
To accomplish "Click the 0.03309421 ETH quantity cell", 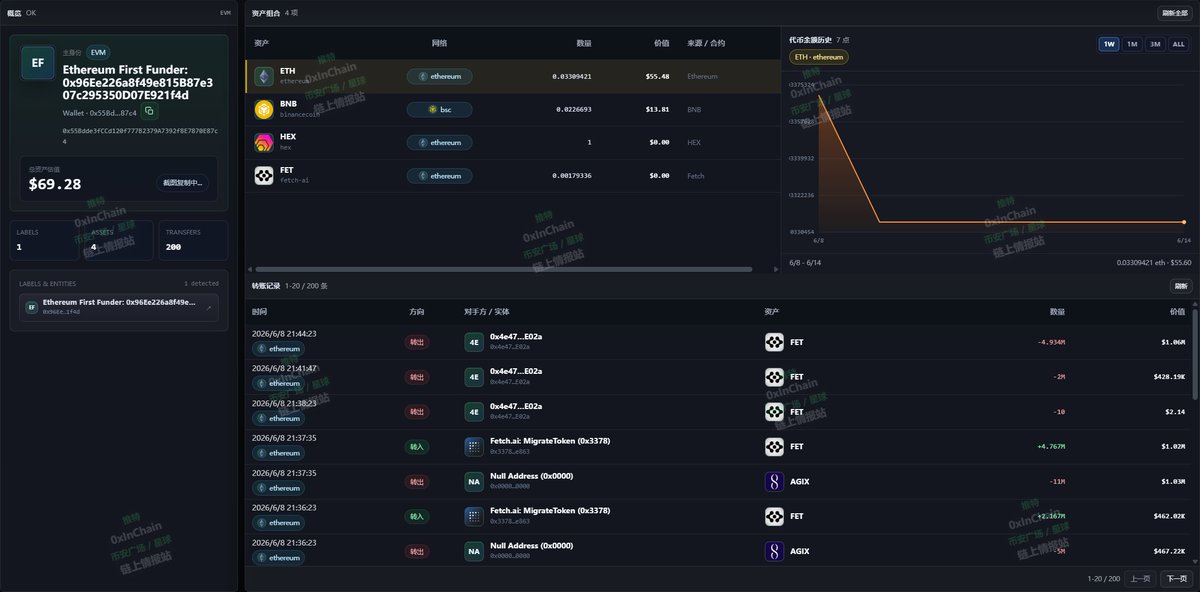I will 572,76.
